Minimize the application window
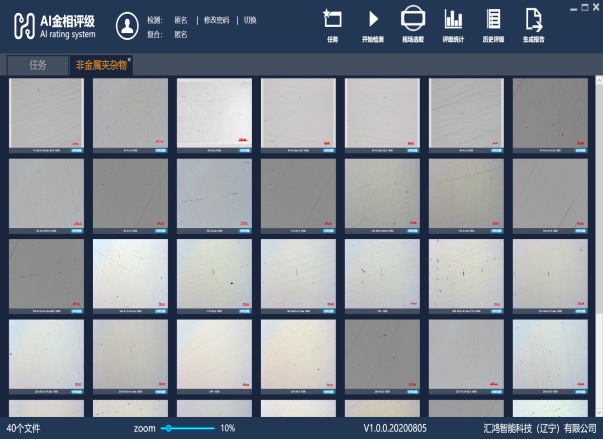This screenshot has width=603, height=439. tap(573, 7)
